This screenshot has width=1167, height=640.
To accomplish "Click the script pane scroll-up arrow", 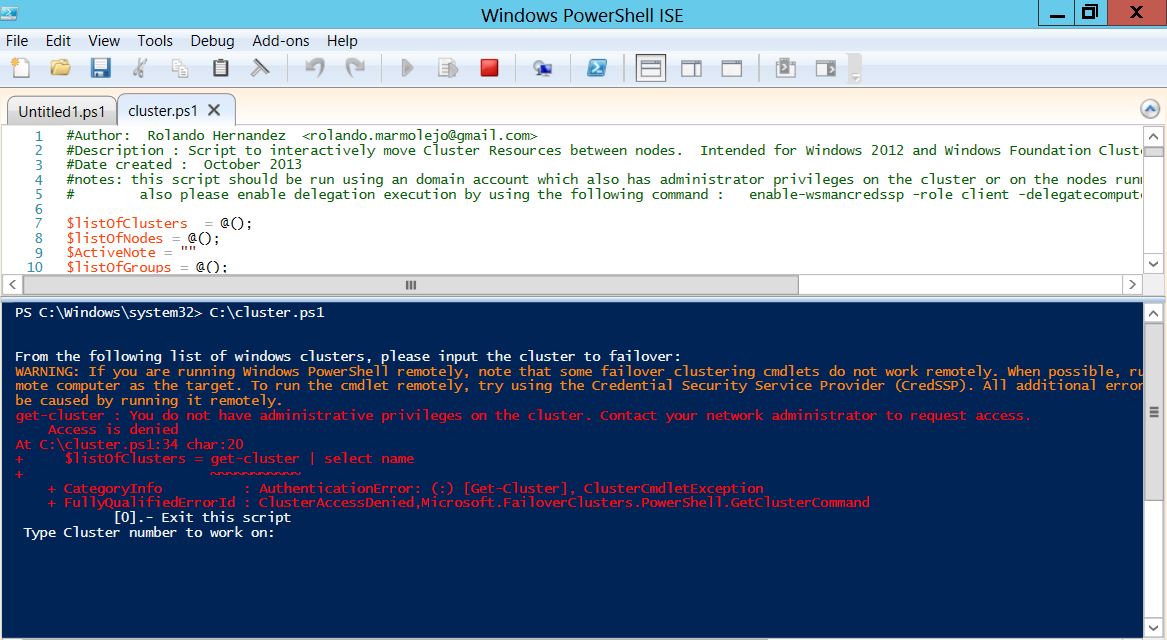I will point(1153,136).
